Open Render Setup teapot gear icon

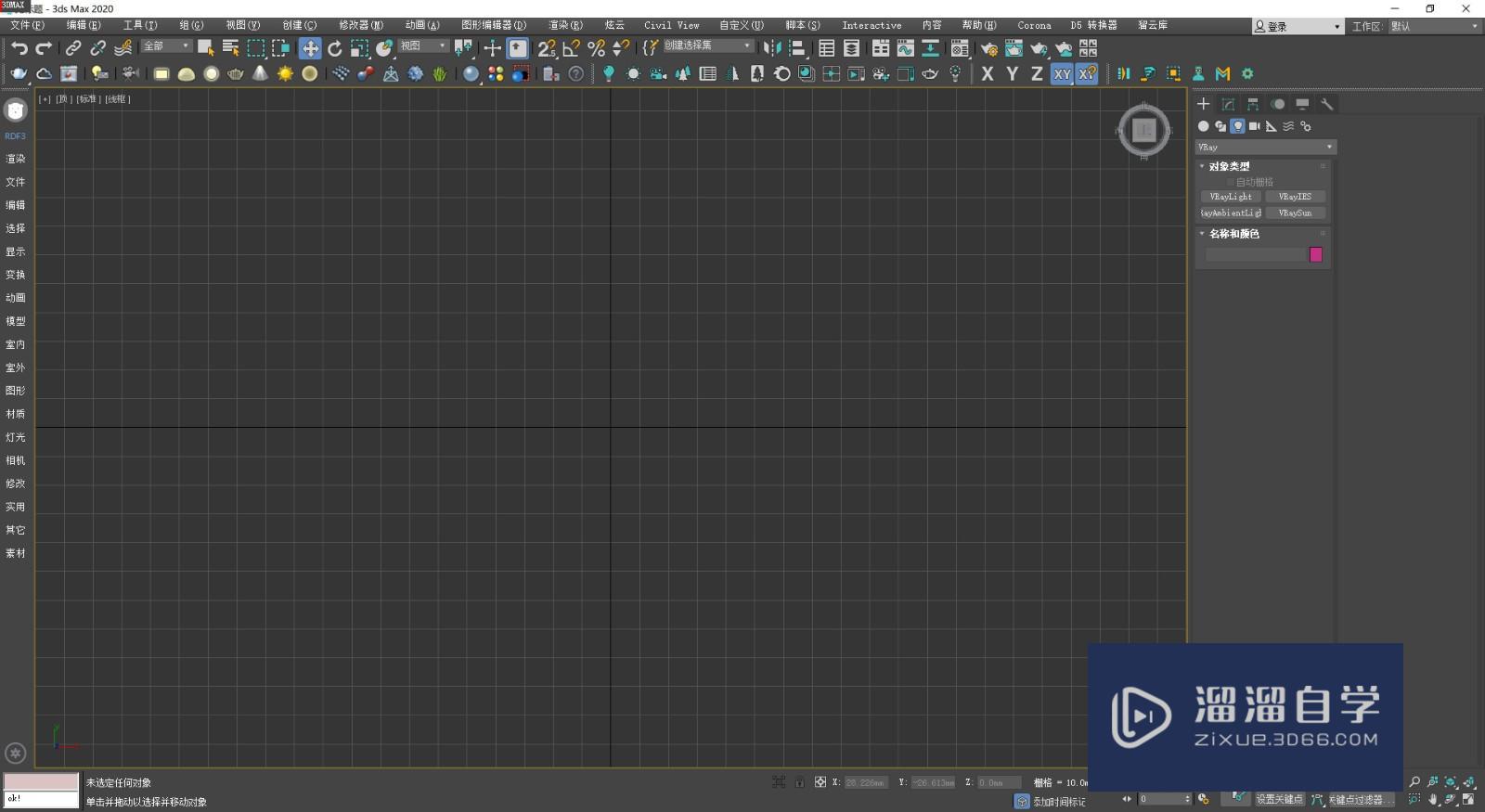point(988,47)
